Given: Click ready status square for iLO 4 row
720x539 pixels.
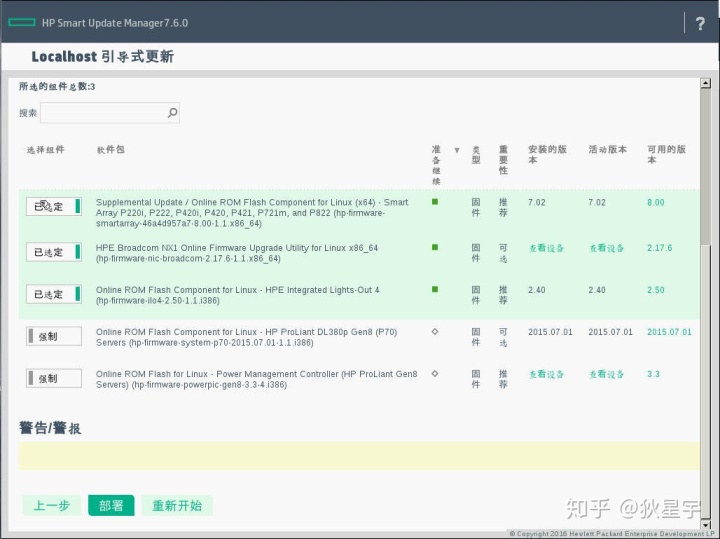Looking at the screenshot, I should click(435, 289).
